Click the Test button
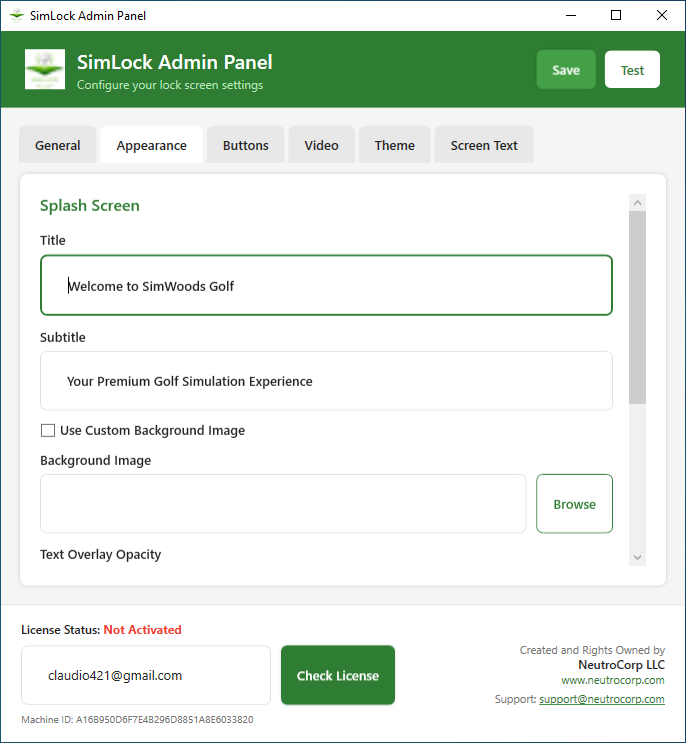 [x=632, y=70]
